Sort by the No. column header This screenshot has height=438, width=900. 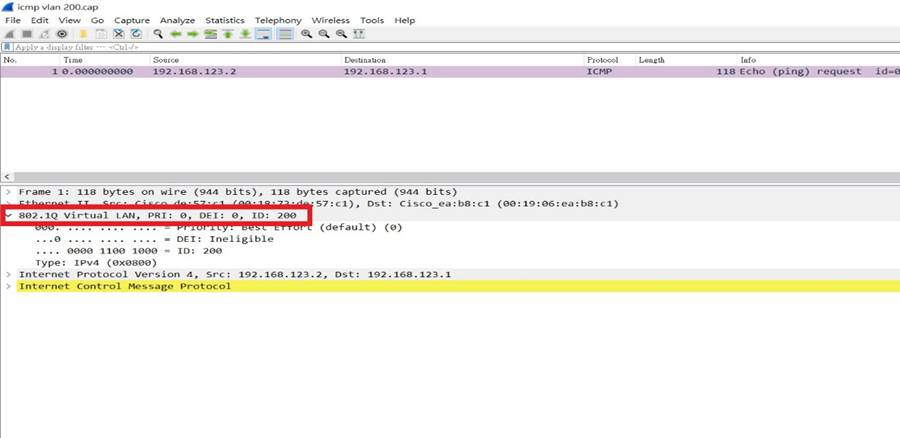coord(30,60)
